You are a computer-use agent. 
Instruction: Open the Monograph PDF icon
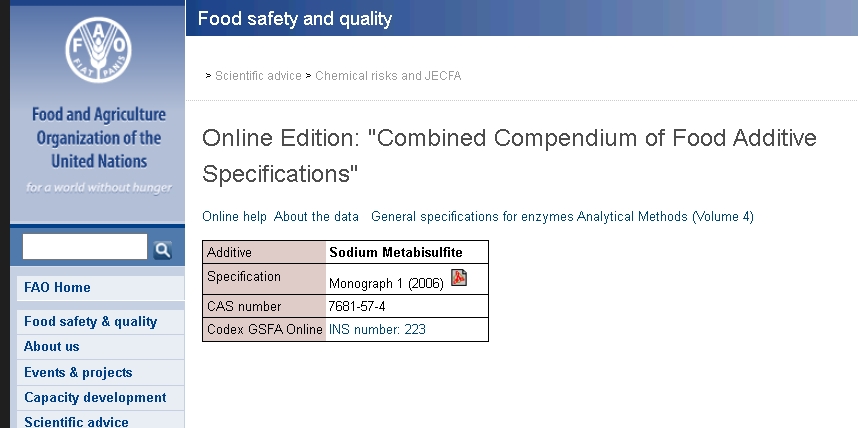pyautogui.click(x=459, y=277)
